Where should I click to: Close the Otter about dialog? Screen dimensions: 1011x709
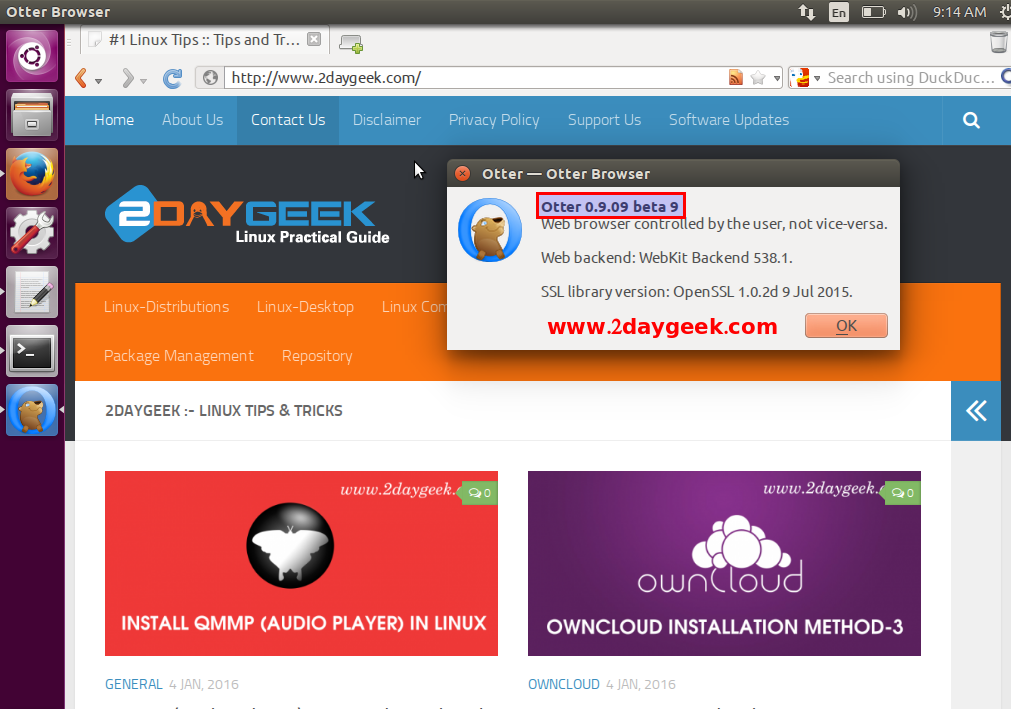point(462,173)
